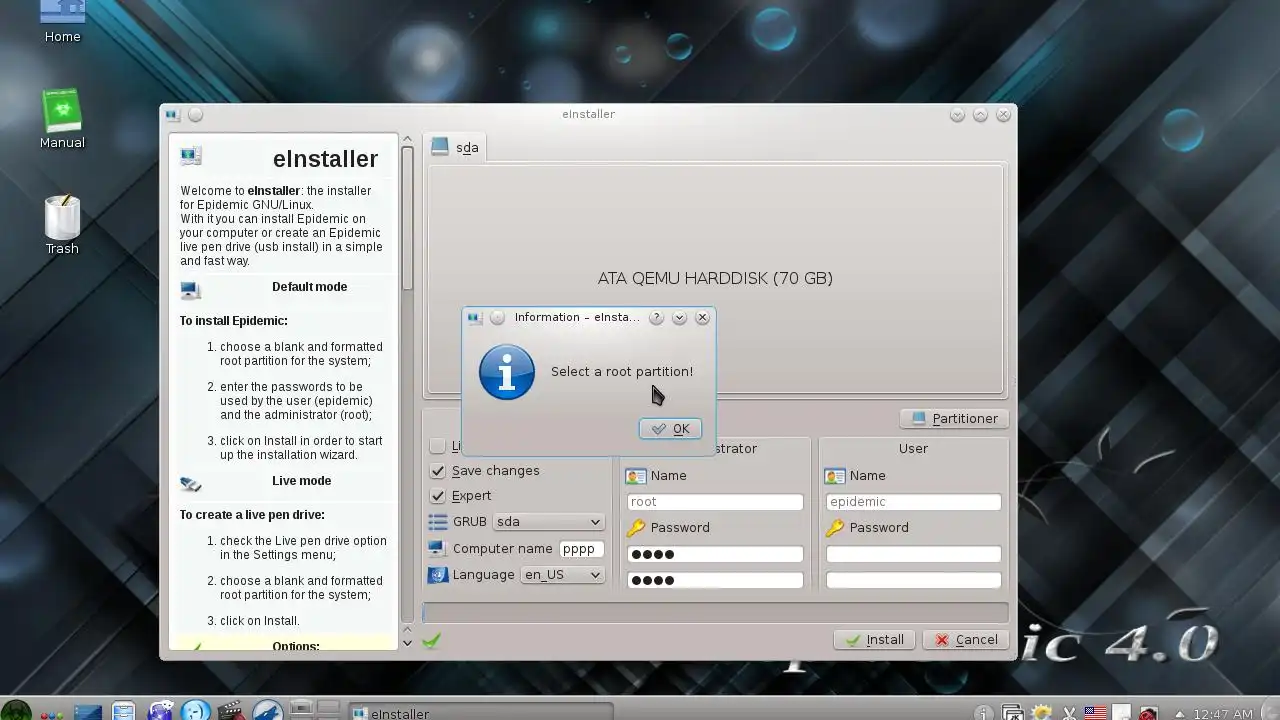Click the first Administrator password field
Screen dimensions: 1280x720
(x=715, y=554)
